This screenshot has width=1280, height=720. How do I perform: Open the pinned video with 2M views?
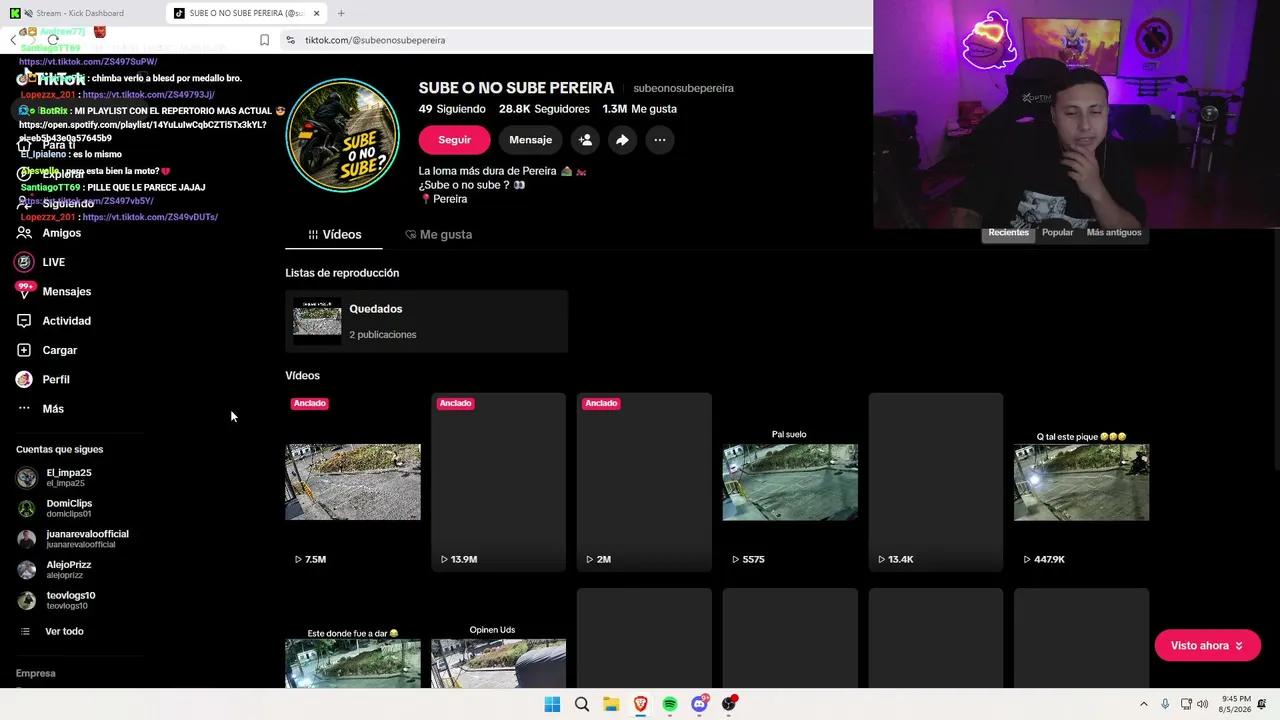click(644, 482)
